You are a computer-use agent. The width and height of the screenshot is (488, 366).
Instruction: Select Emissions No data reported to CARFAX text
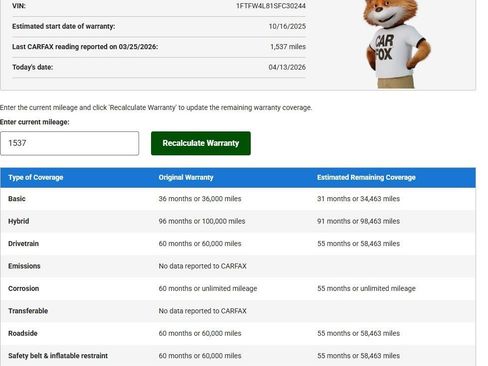(202, 266)
